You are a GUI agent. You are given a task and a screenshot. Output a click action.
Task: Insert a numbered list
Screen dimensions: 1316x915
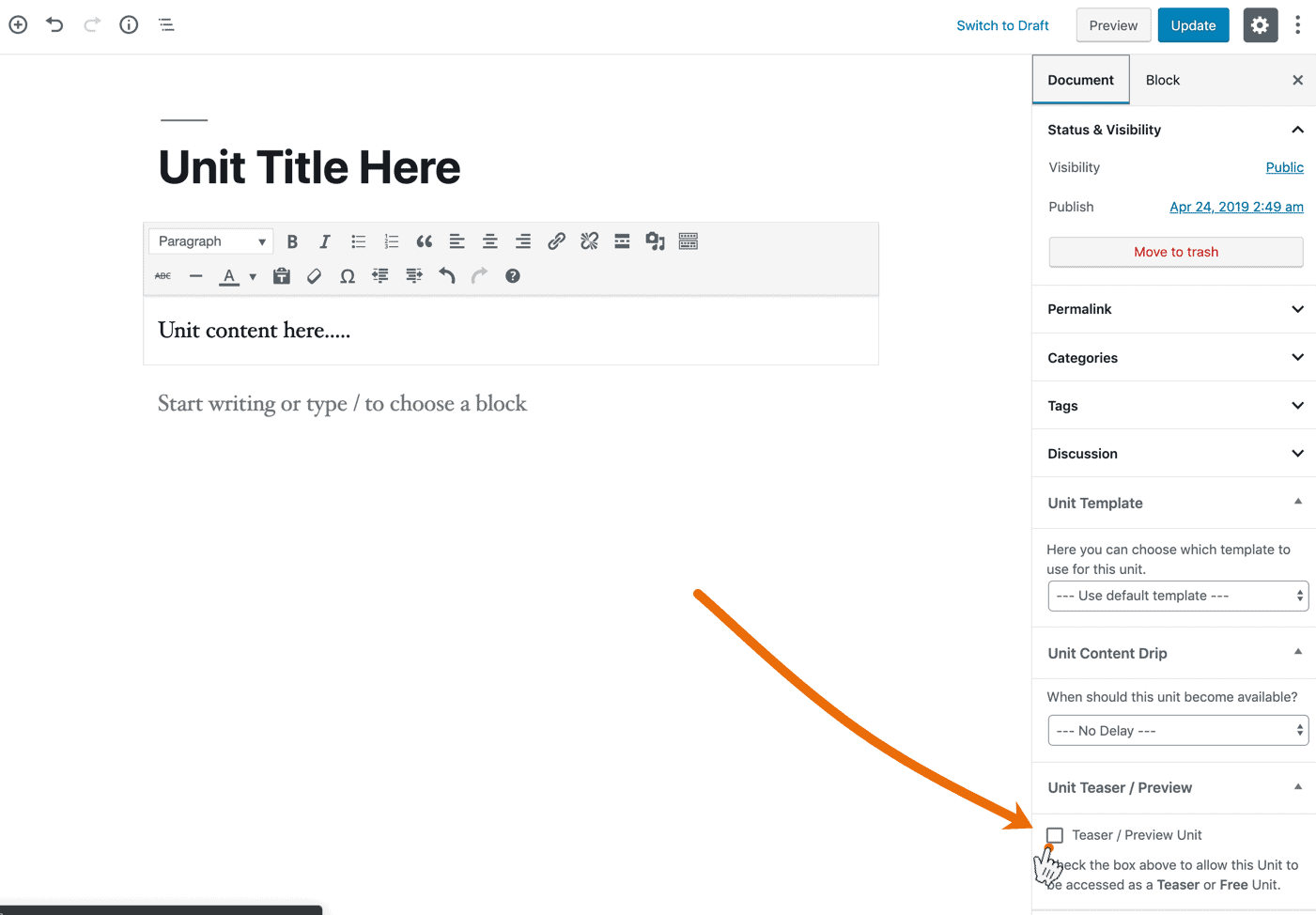(x=392, y=241)
